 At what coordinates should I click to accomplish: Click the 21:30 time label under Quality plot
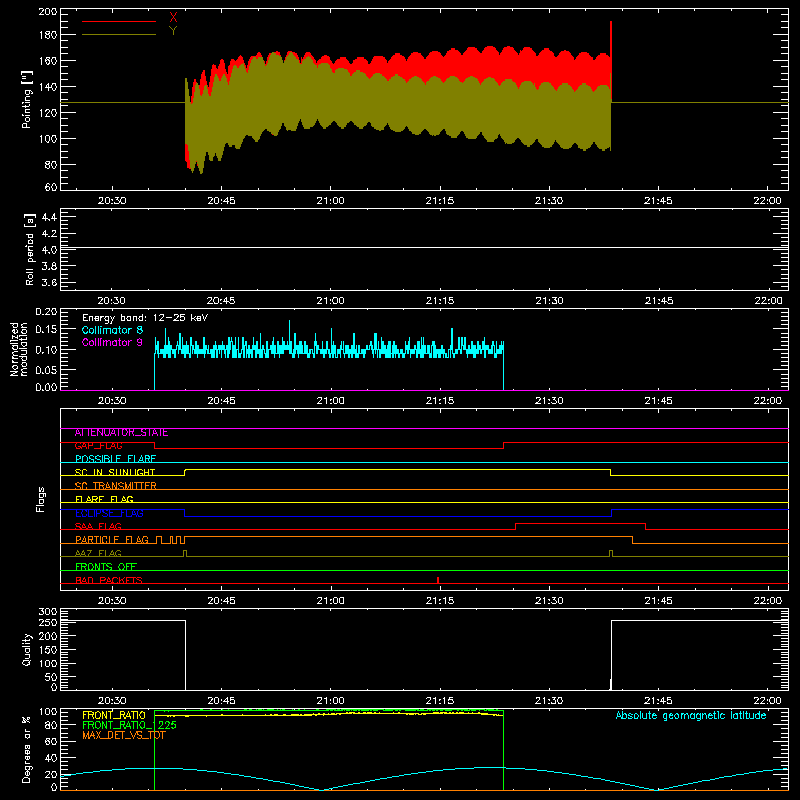pos(549,701)
